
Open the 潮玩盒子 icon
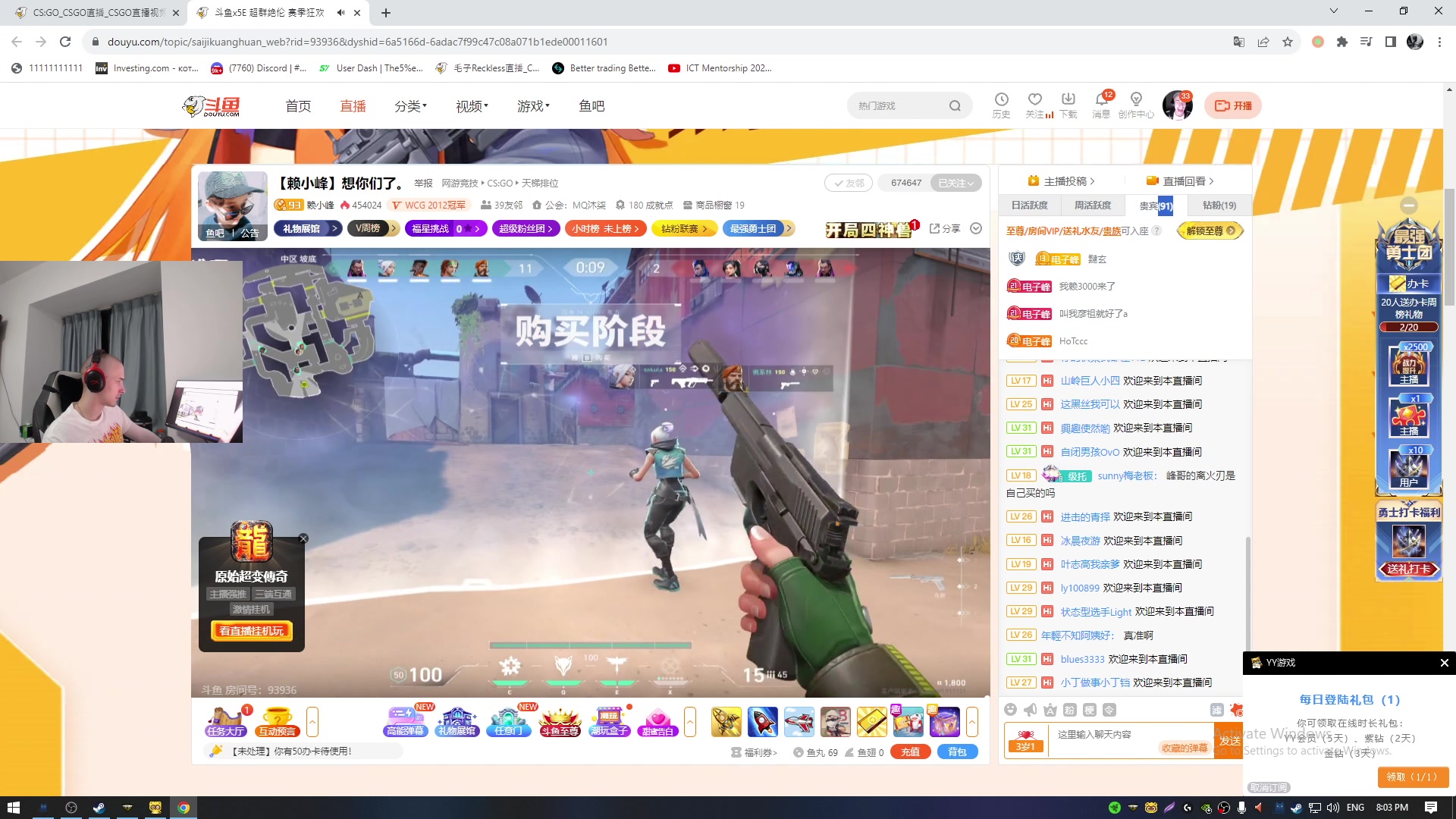coord(610,722)
